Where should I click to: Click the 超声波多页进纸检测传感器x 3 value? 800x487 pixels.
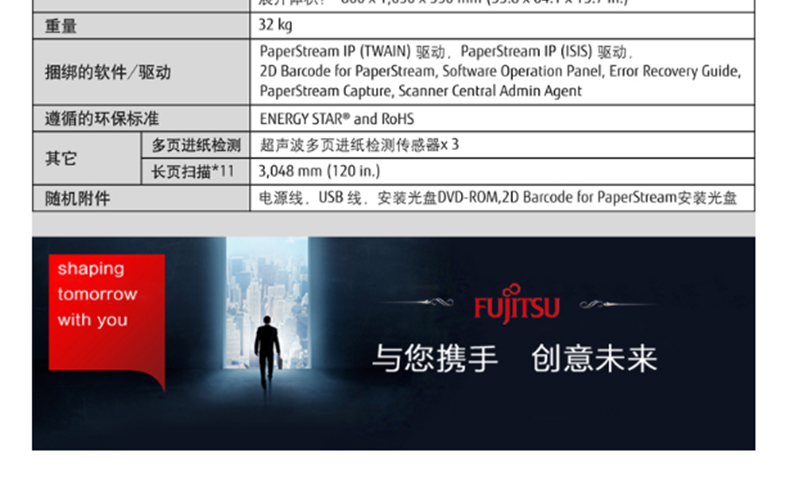[359, 145]
